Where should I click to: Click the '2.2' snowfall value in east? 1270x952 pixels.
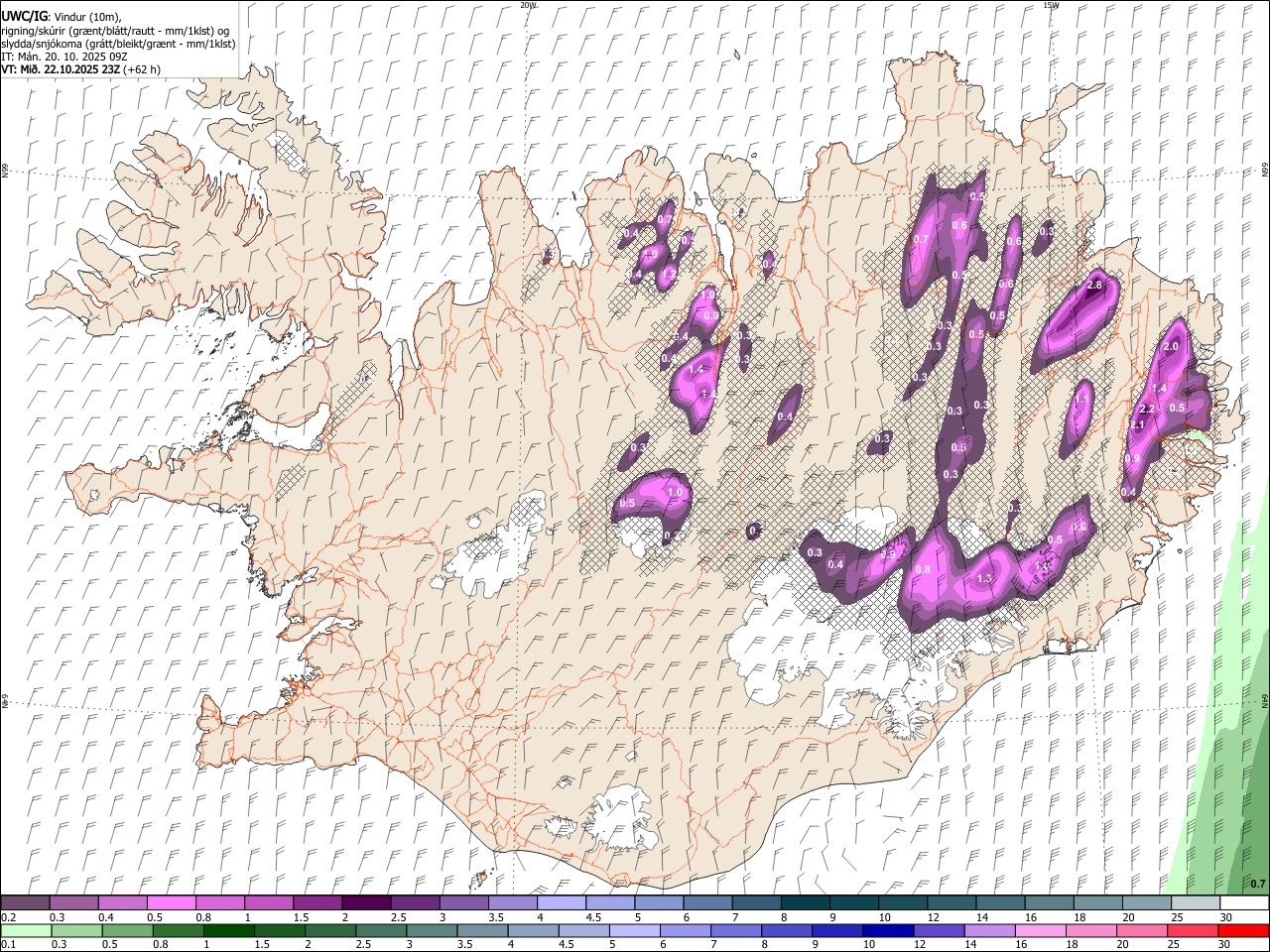point(1147,410)
